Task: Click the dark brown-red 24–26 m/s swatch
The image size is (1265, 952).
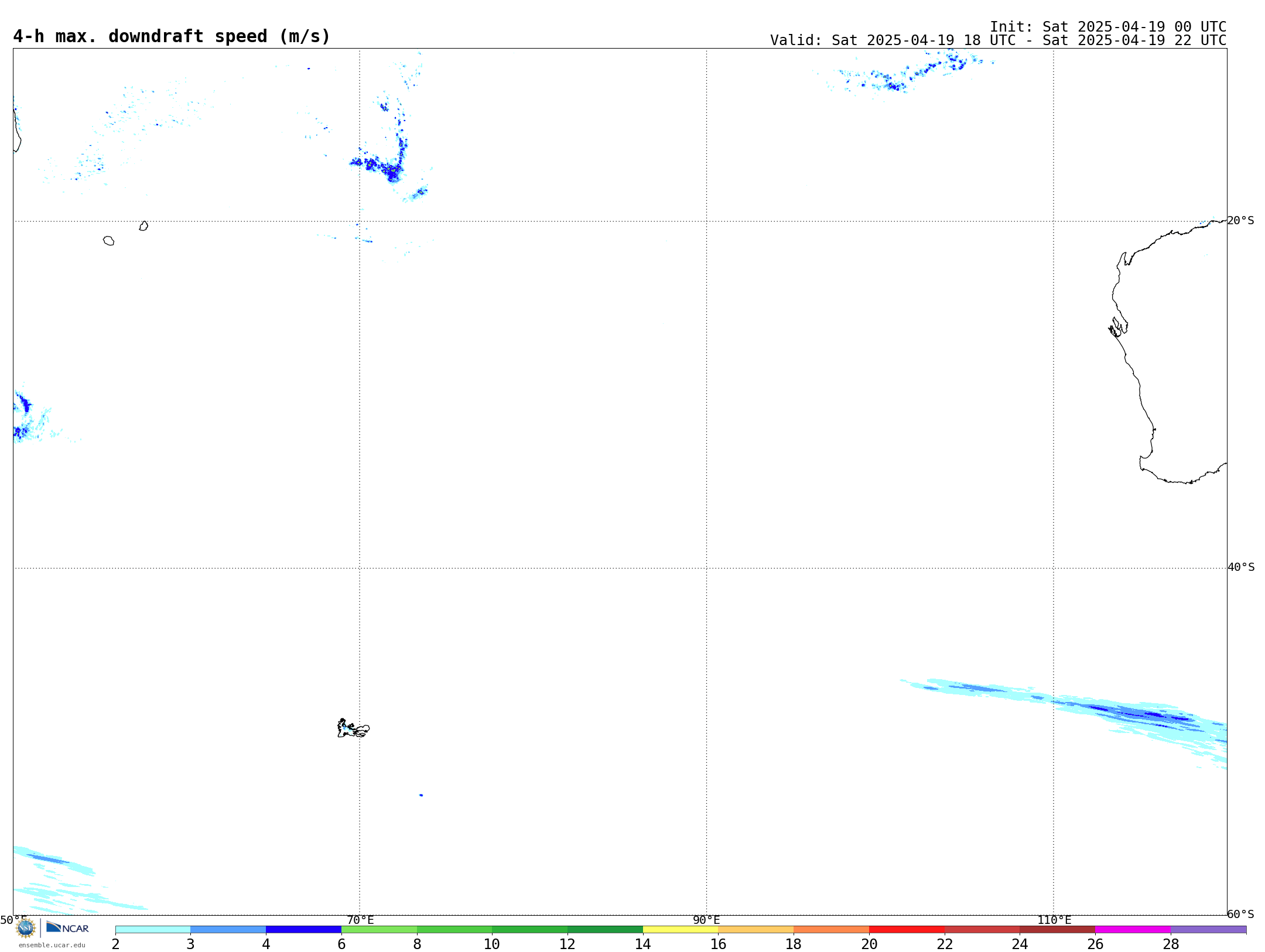Action: pos(1058,929)
